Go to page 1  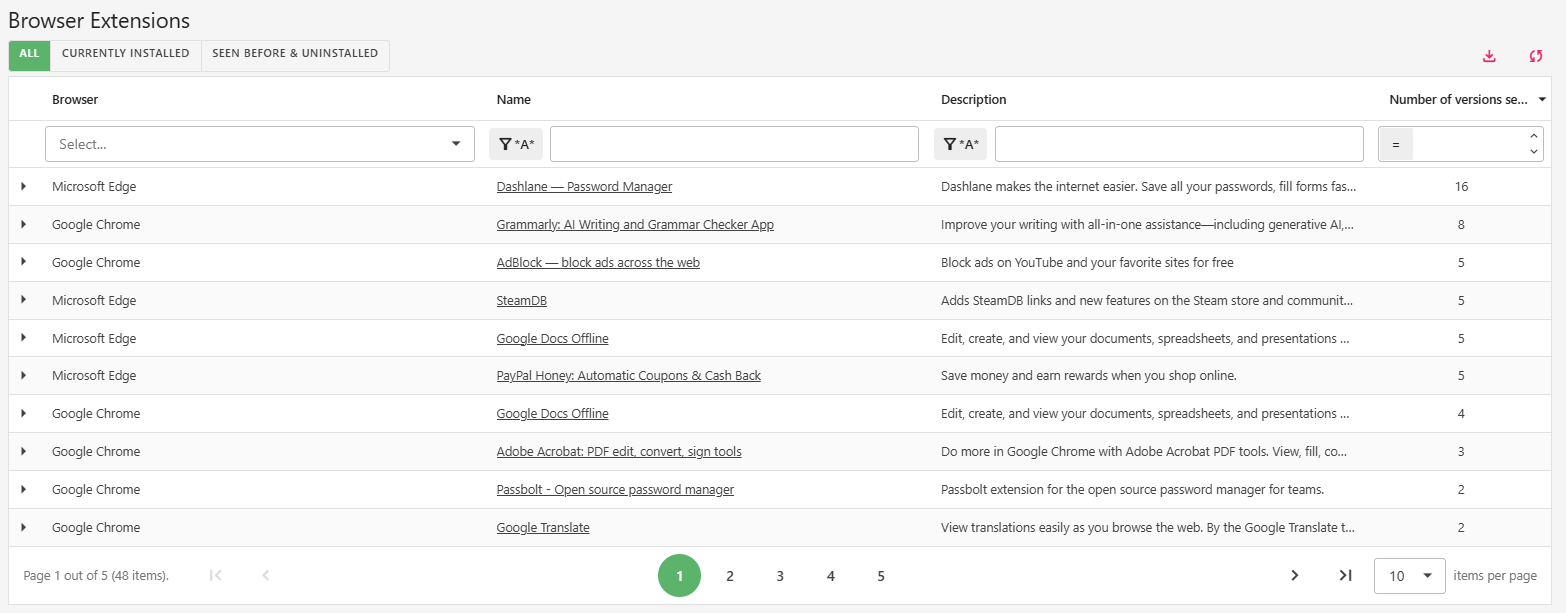click(680, 576)
